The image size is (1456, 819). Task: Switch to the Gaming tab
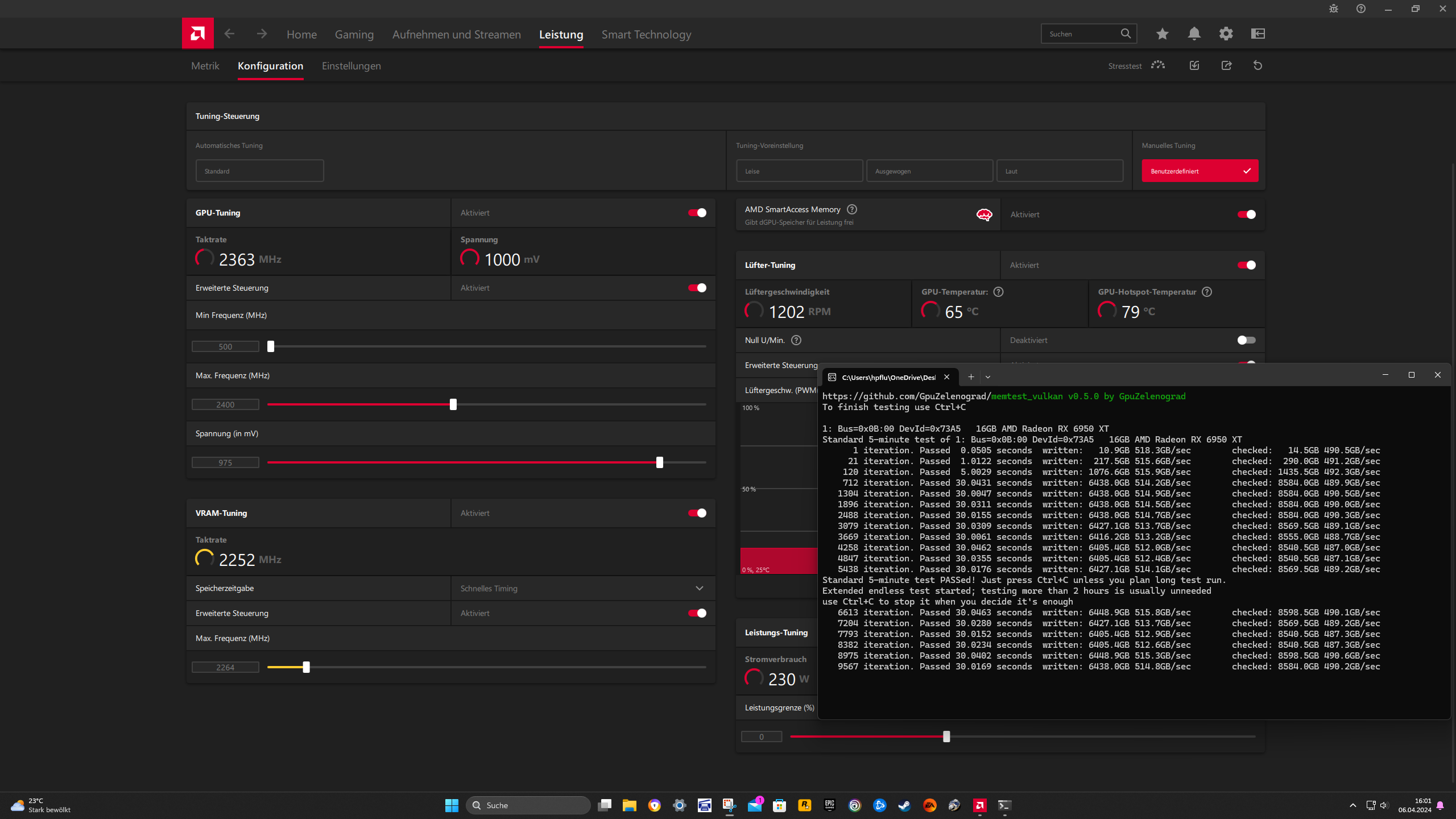click(x=354, y=35)
